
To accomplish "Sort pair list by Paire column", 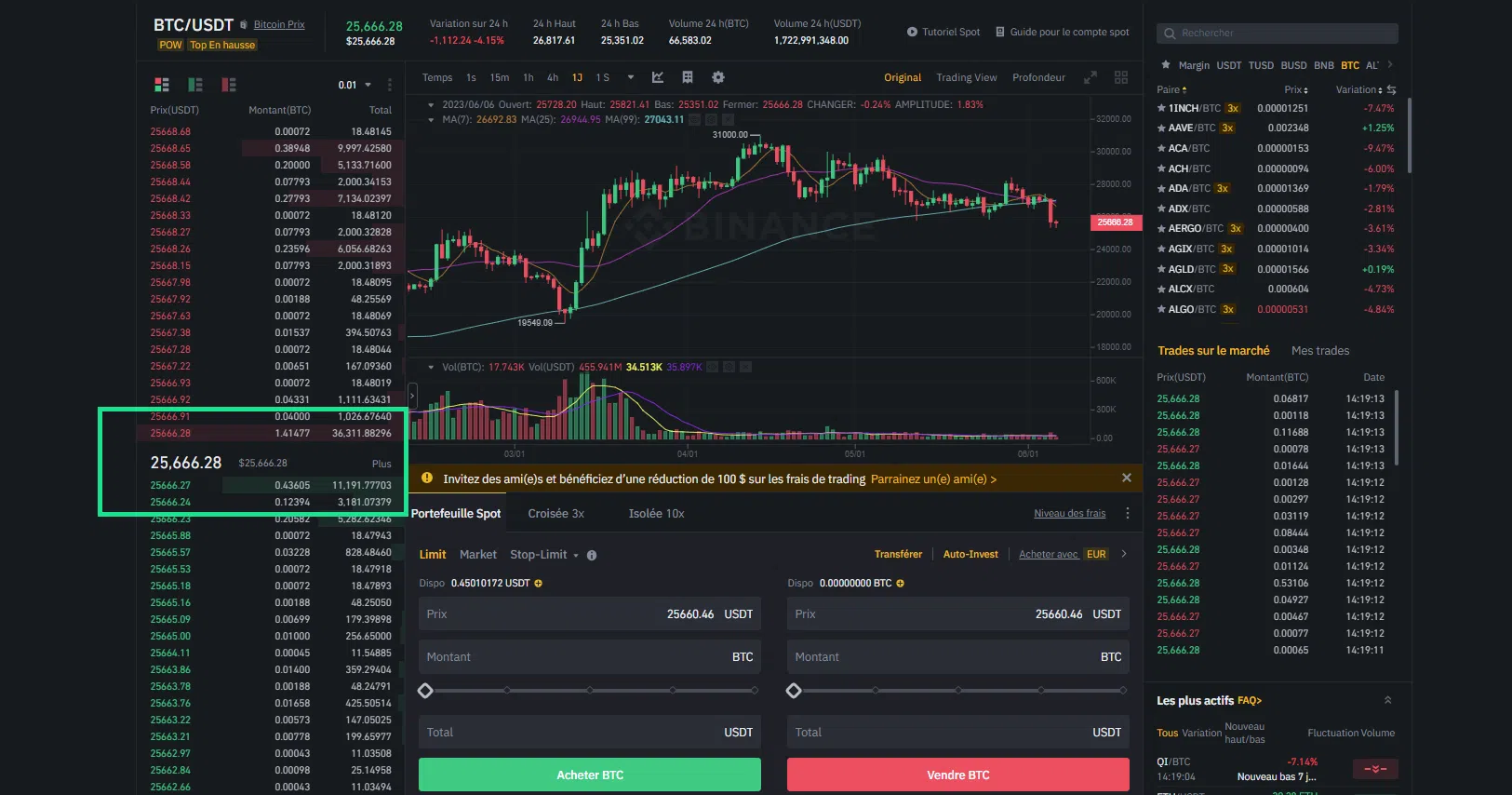I will [x=1171, y=90].
